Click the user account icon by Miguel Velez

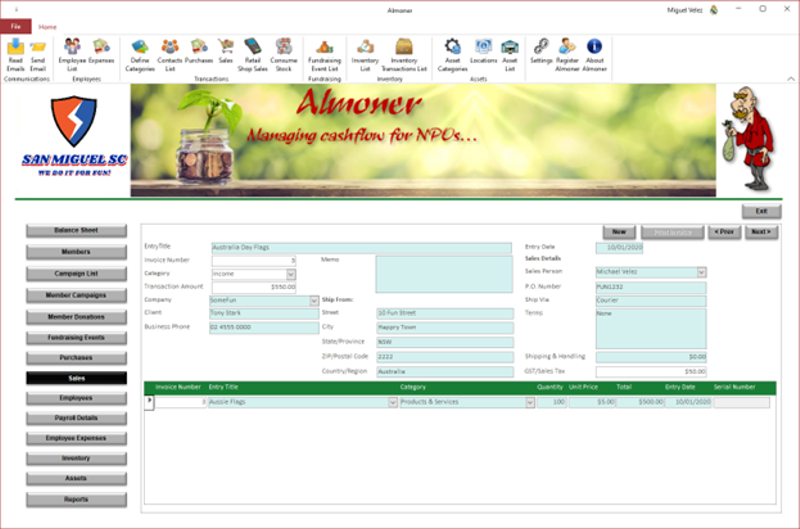click(714, 10)
